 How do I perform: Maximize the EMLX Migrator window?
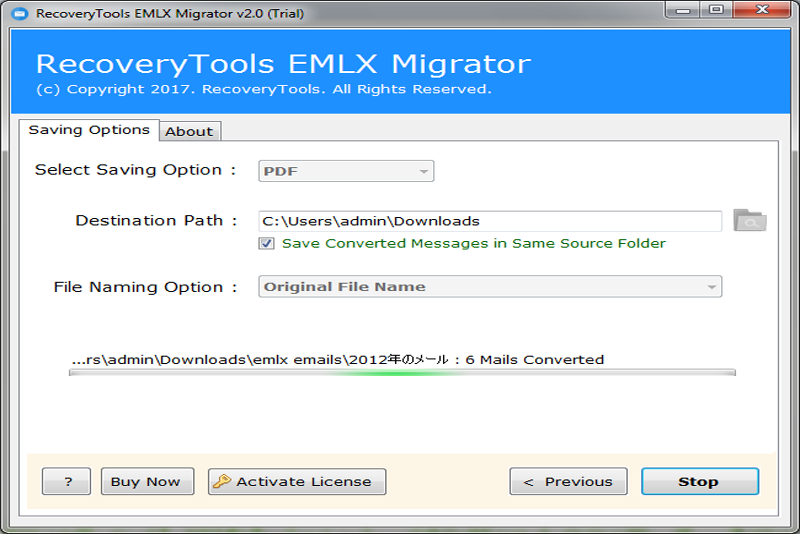716,10
